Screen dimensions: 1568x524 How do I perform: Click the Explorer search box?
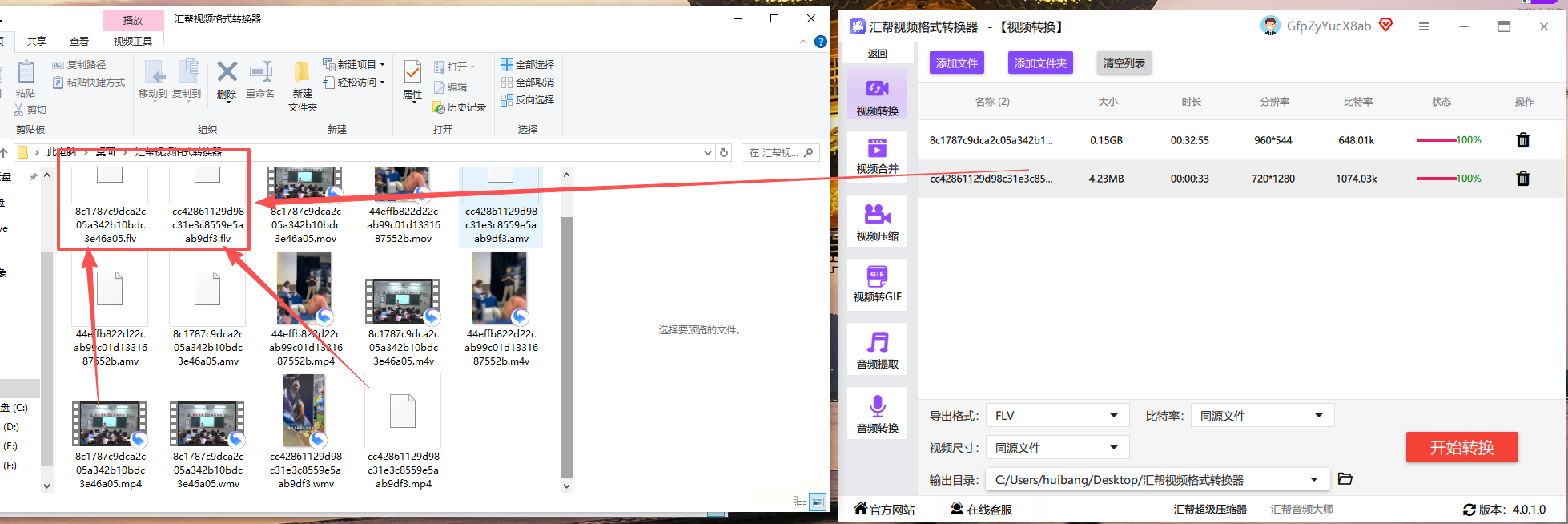point(781,152)
